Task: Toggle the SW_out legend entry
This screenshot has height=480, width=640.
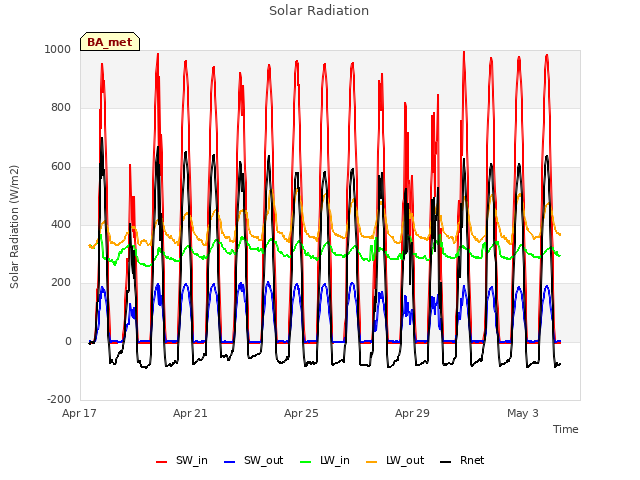Action: [x=253, y=461]
